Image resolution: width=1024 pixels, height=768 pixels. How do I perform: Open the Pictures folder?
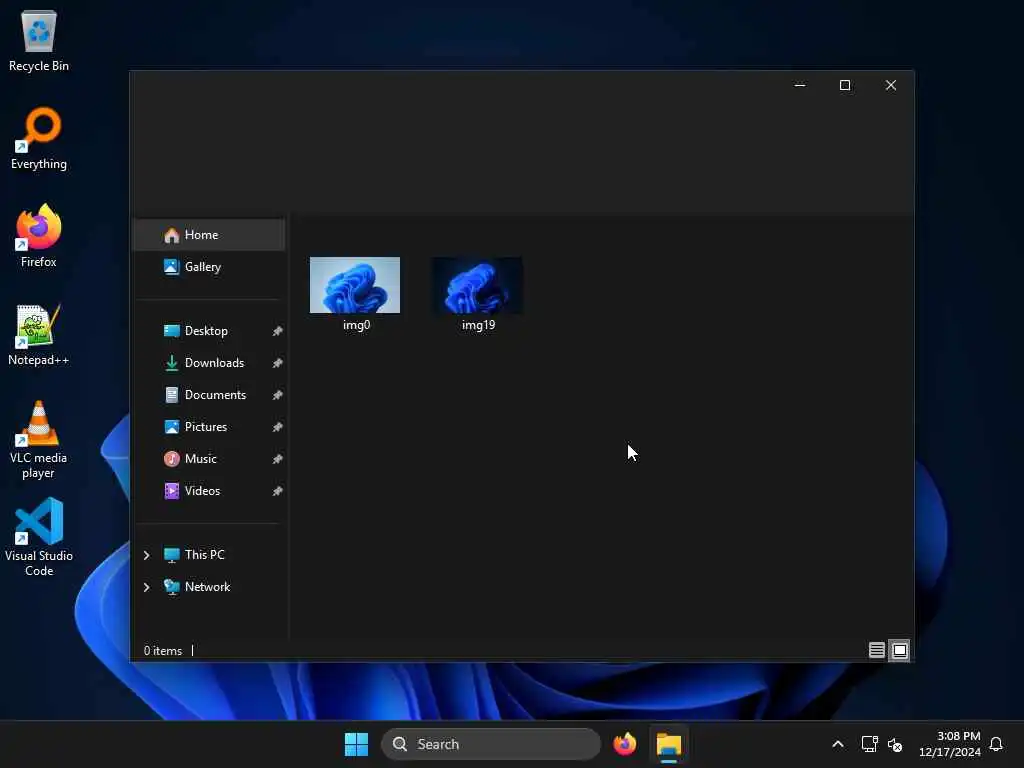click(208, 427)
